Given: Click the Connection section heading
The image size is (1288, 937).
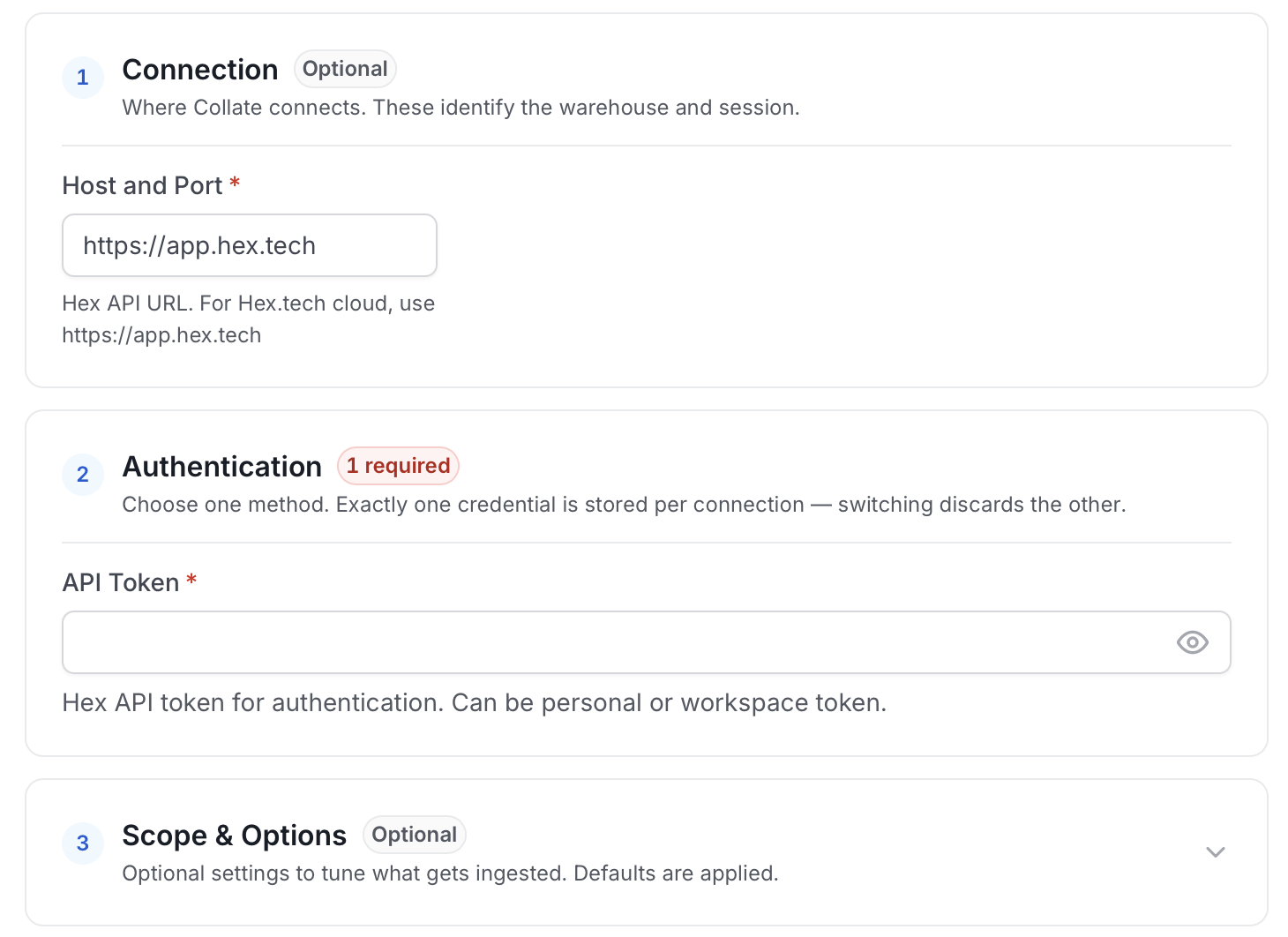Looking at the screenshot, I should 200,70.
